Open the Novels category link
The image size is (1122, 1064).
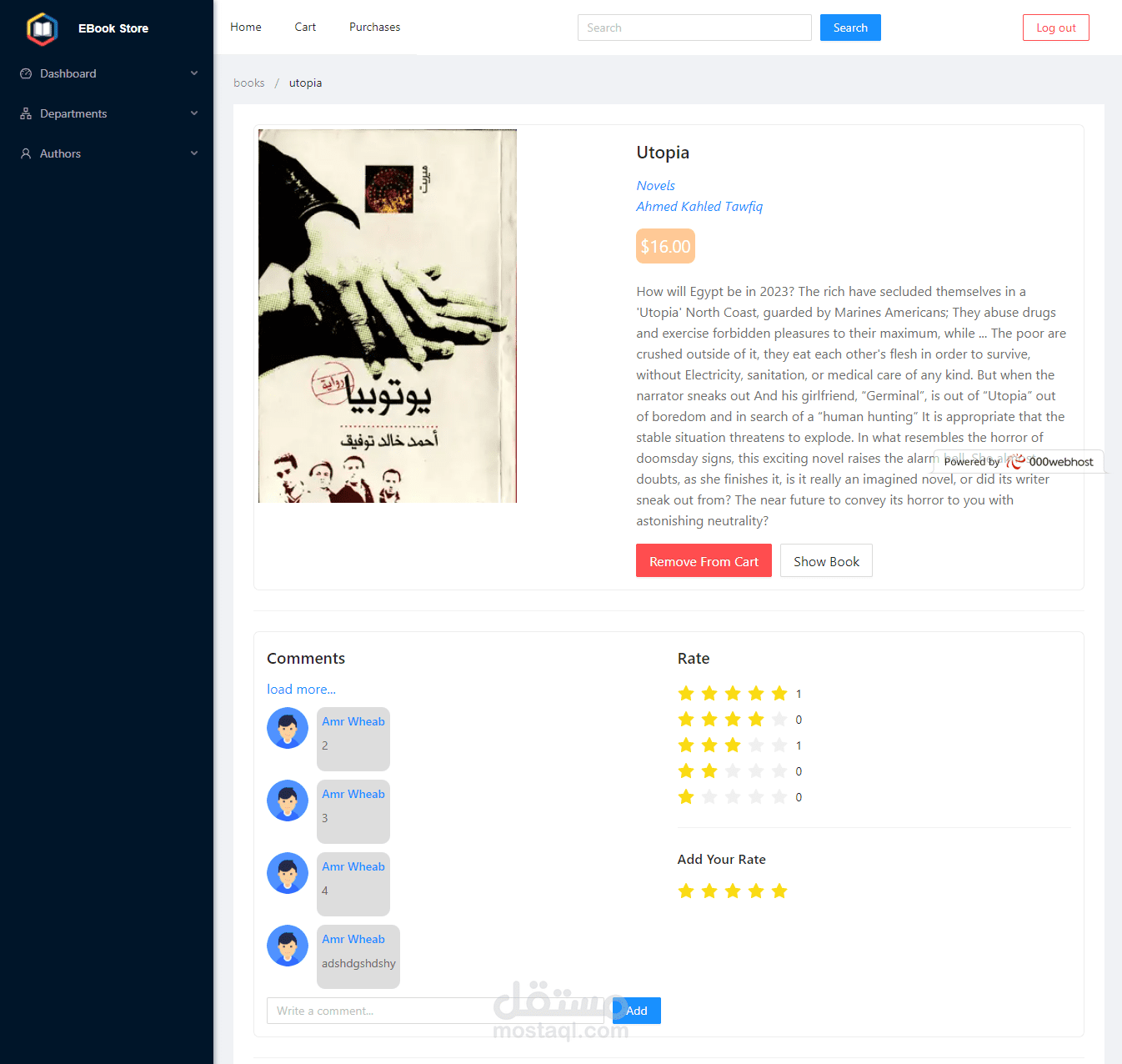click(656, 186)
